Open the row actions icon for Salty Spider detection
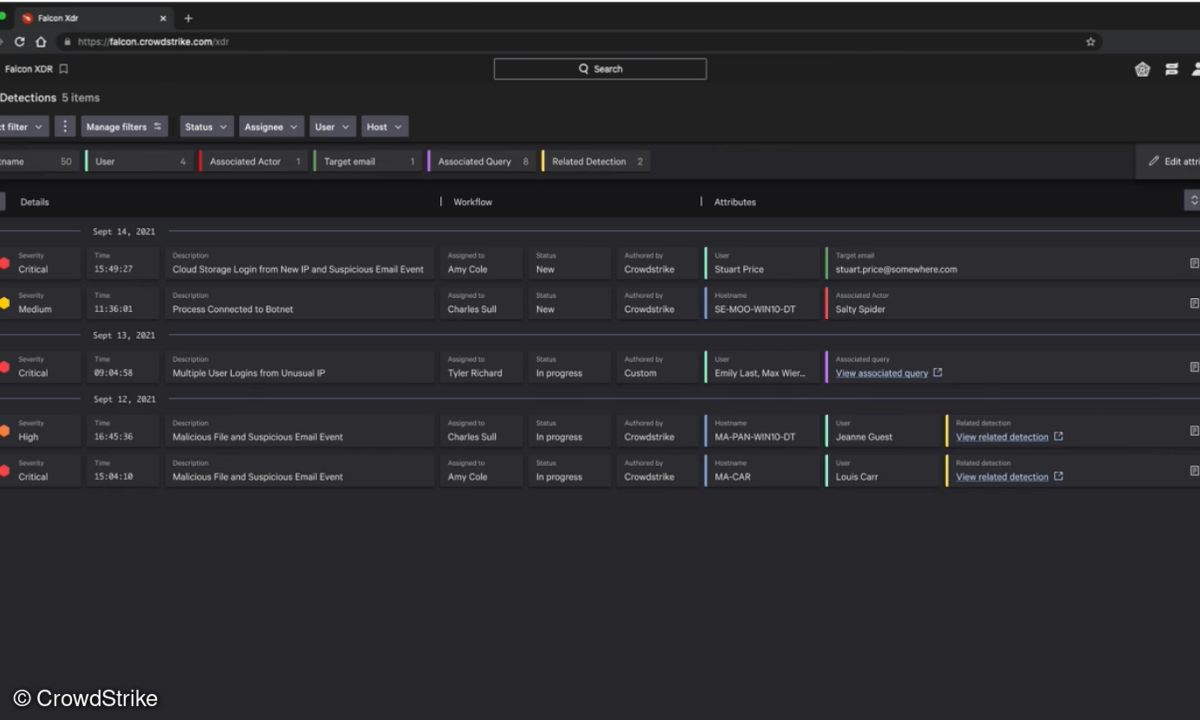The image size is (1200, 720). pos(1194,303)
